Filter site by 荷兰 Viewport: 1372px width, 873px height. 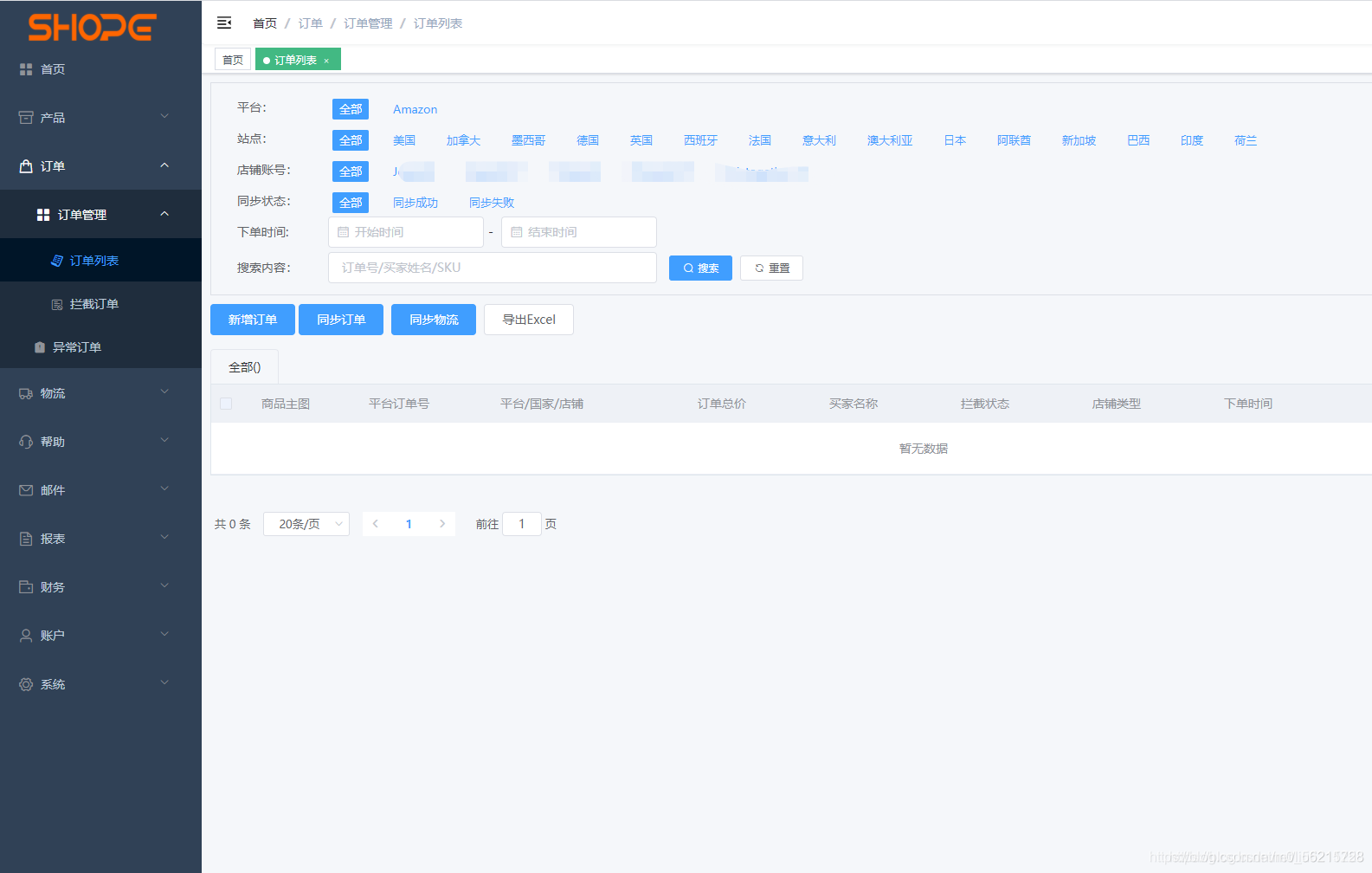pos(1246,140)
